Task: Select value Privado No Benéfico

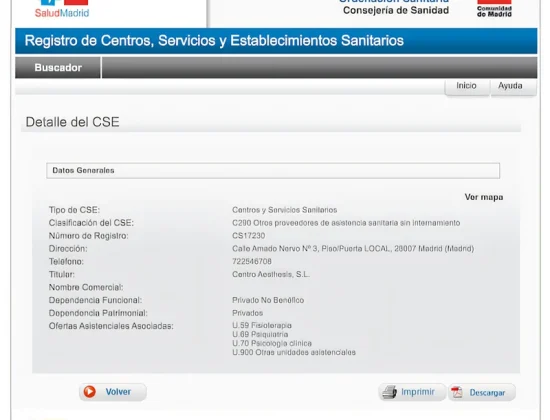Action: [268, 300]
